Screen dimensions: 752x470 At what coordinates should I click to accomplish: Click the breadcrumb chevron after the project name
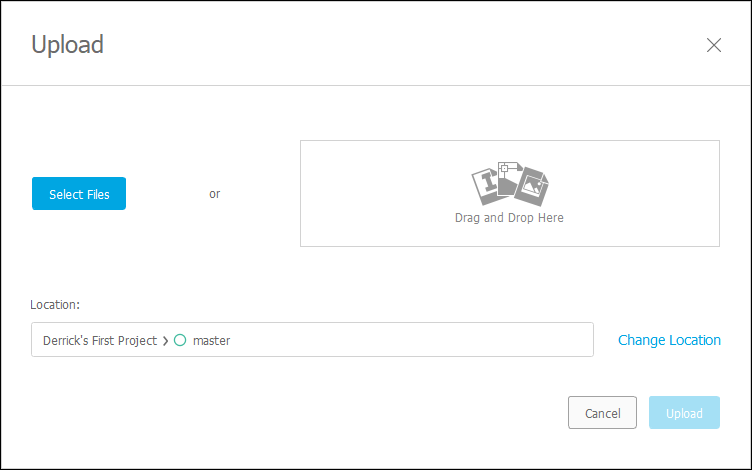[166, 341]
